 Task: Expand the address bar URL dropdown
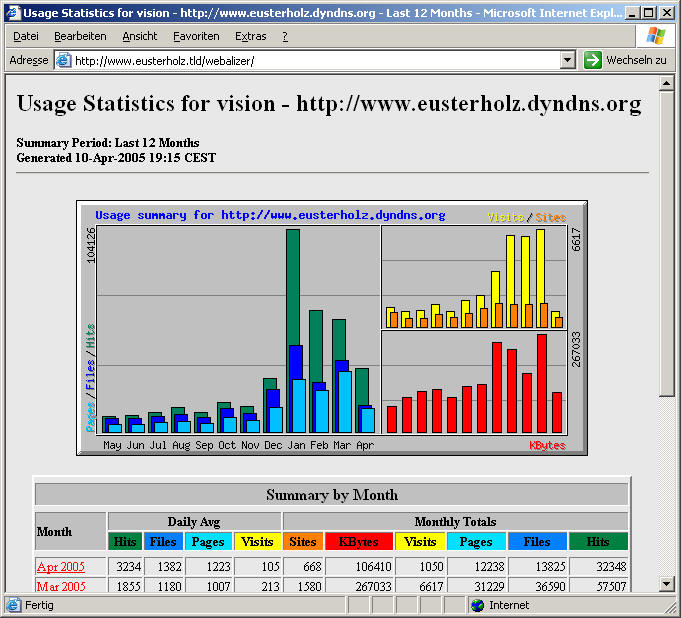tap(568, 60)
